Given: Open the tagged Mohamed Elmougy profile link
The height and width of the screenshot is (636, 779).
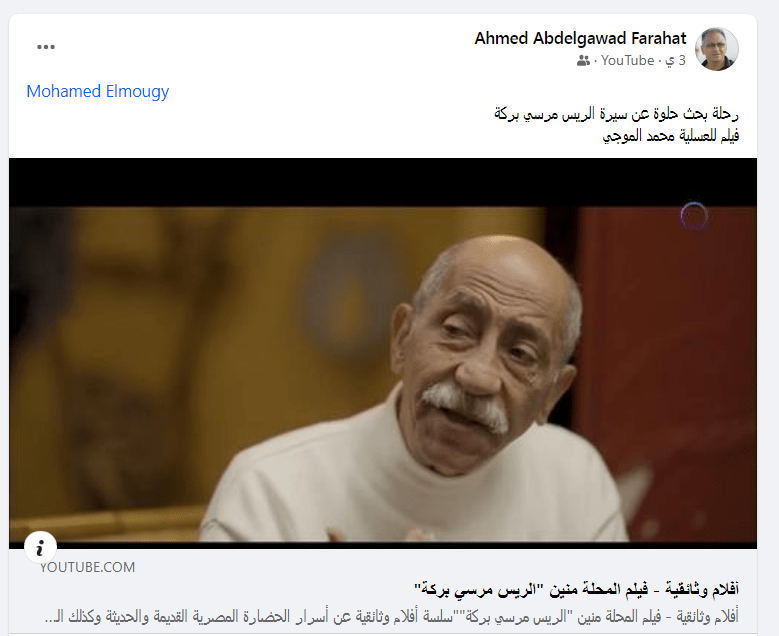Looking at the screenshot, I should (x=98, y=91).
